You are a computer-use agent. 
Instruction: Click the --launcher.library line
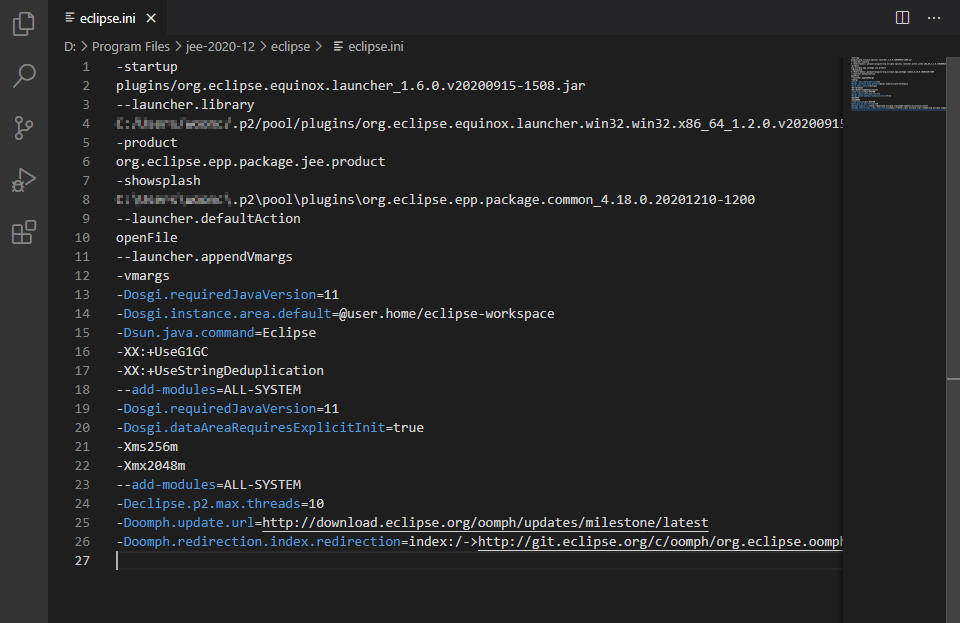pos(186,105)
